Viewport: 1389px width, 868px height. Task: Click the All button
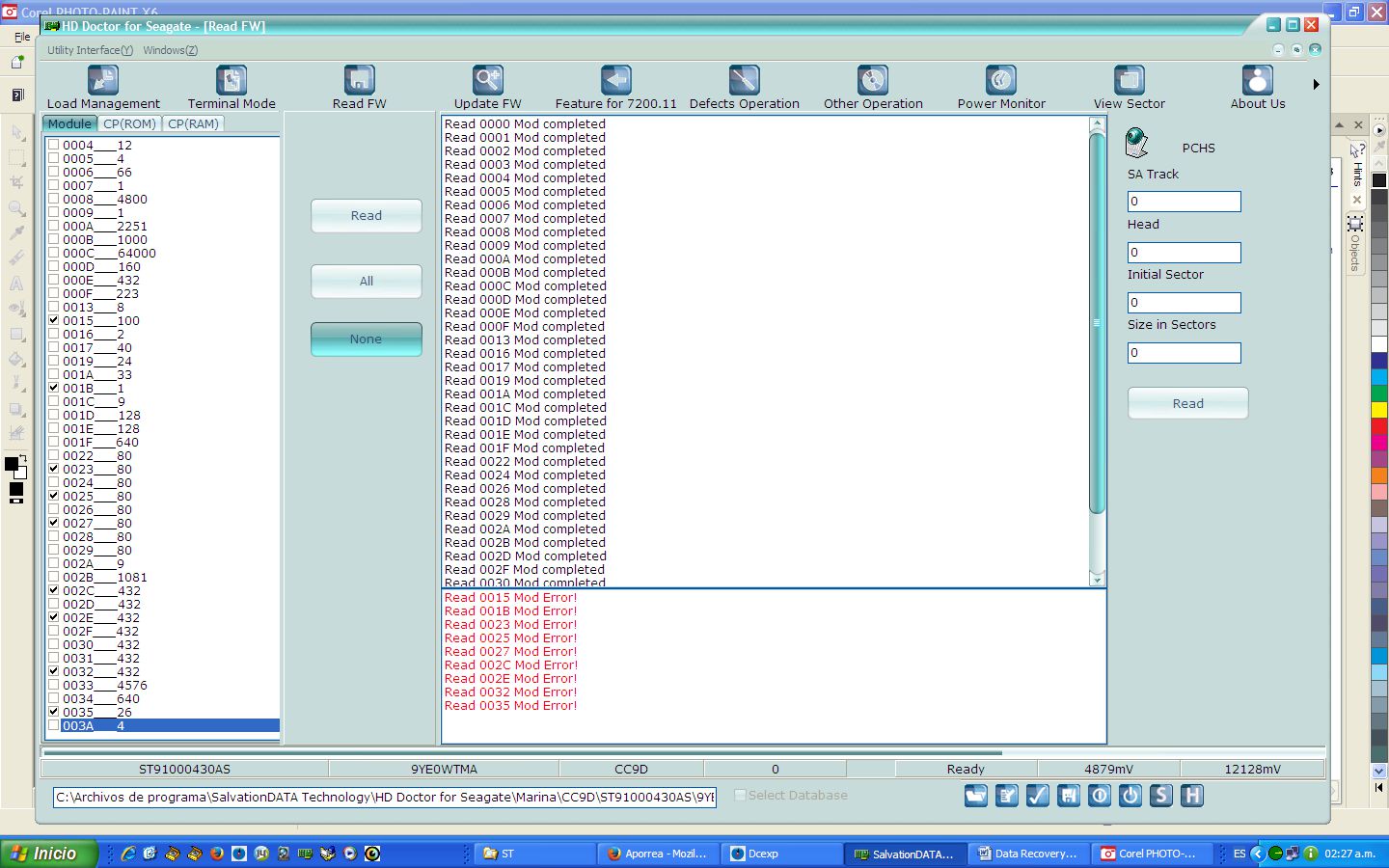(x=367, y=282)
